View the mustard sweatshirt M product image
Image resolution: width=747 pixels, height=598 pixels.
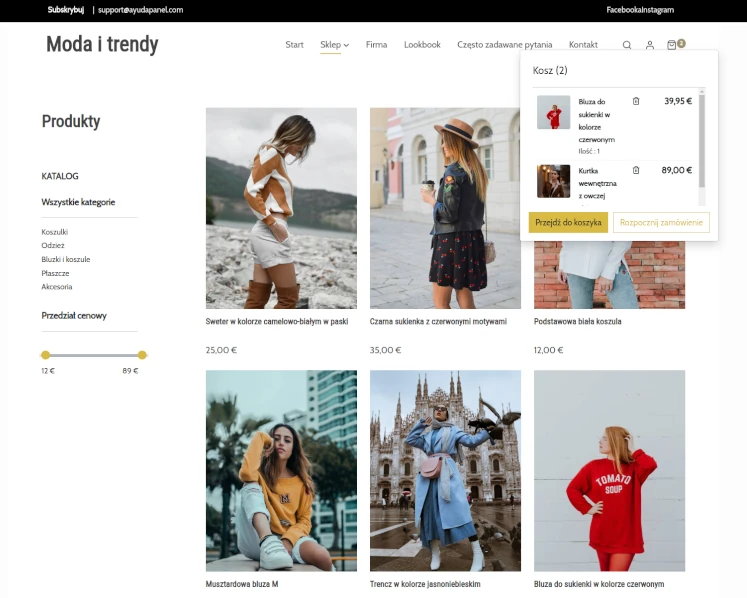pos(281,470)
